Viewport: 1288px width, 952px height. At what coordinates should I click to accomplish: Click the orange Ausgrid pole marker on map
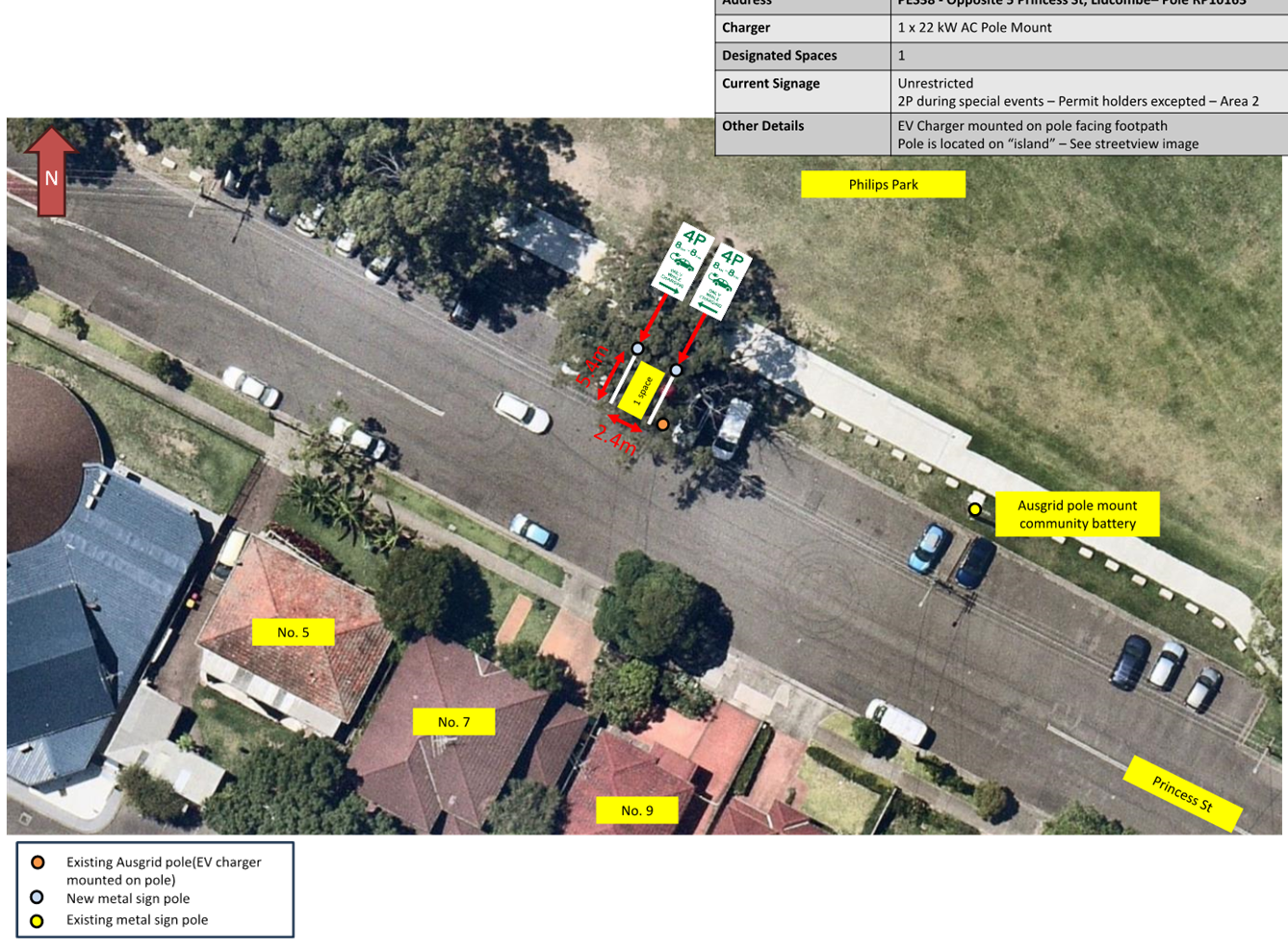pos(663,425)
